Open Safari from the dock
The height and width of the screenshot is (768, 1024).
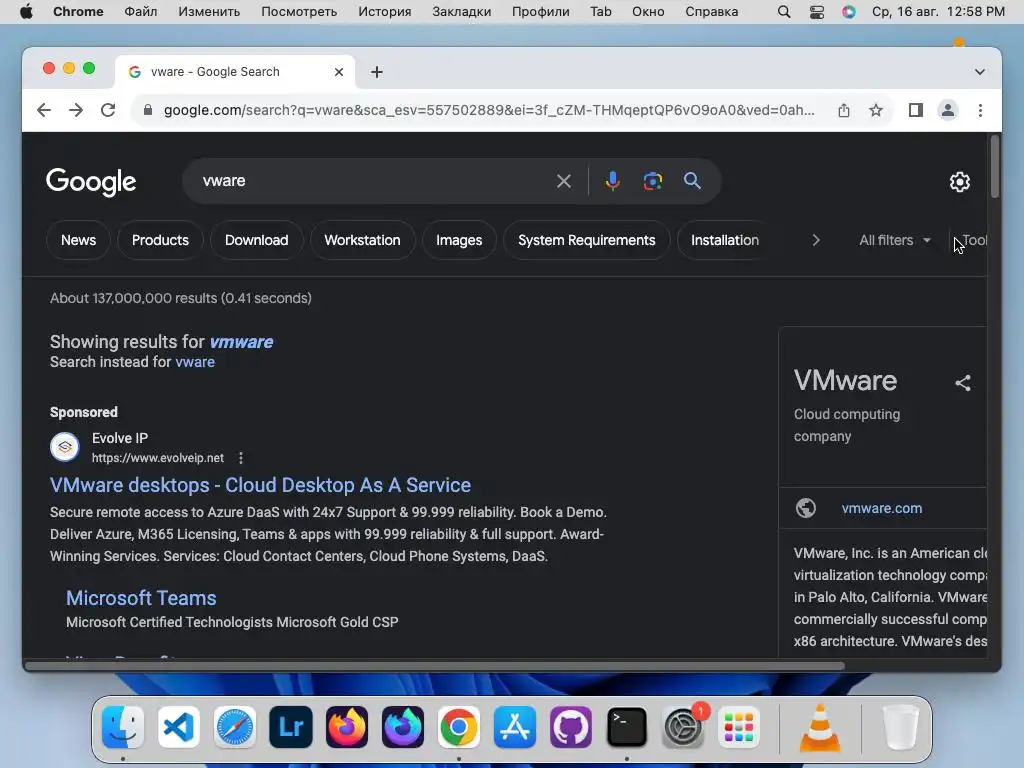click(x=235, y=727)
